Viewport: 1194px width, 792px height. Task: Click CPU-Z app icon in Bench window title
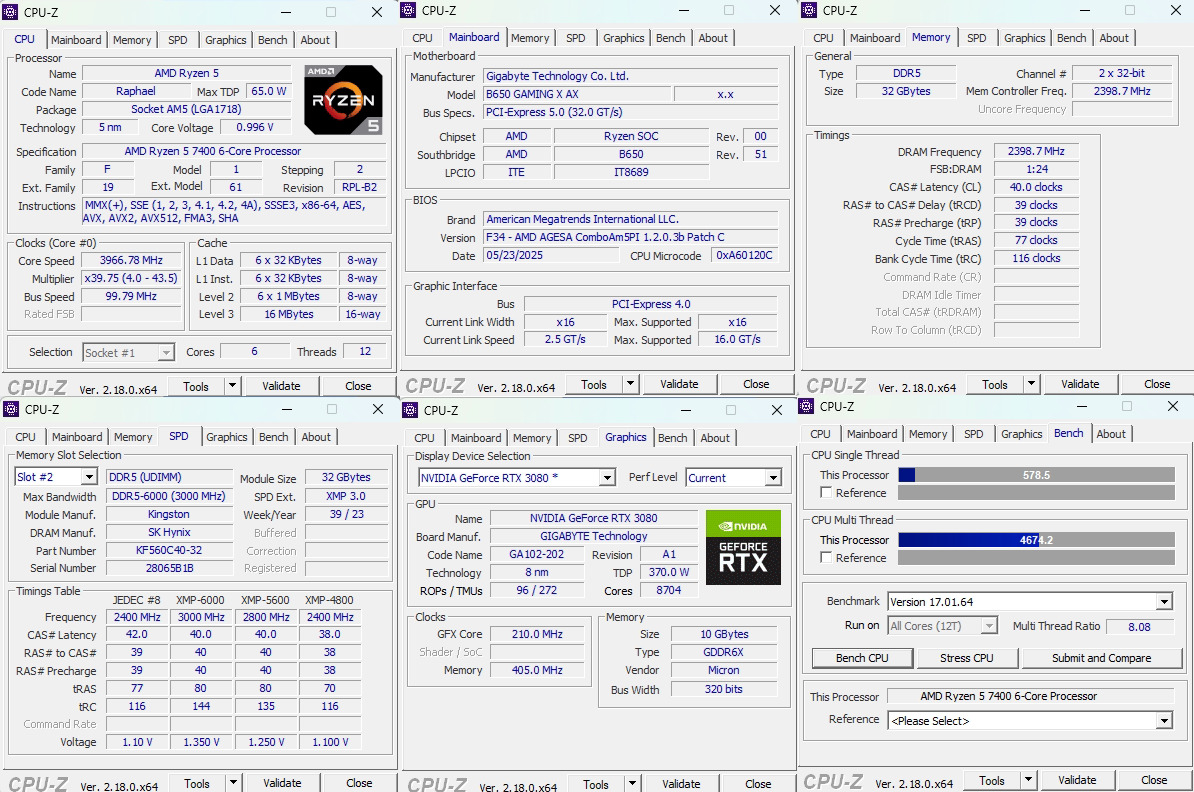click(806, 406)
